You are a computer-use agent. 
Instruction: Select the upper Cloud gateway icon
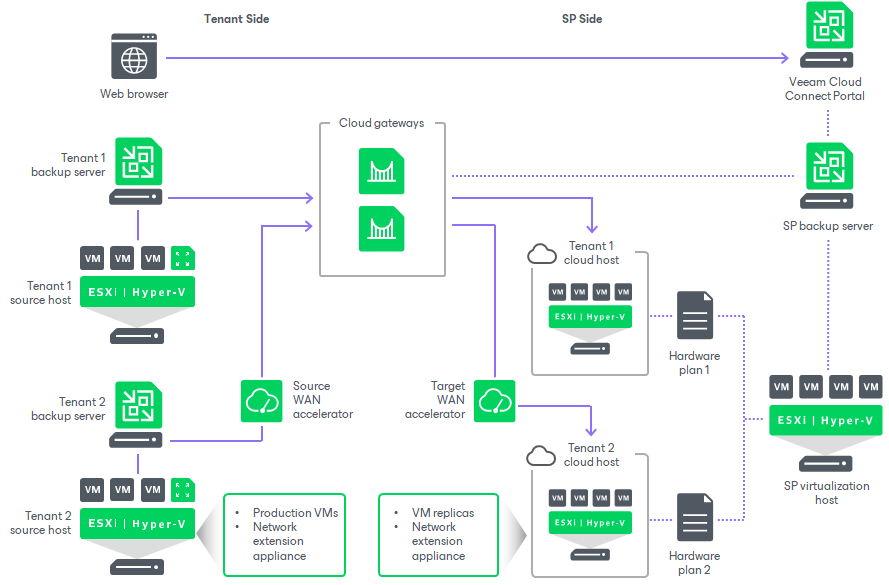[381, 171]
